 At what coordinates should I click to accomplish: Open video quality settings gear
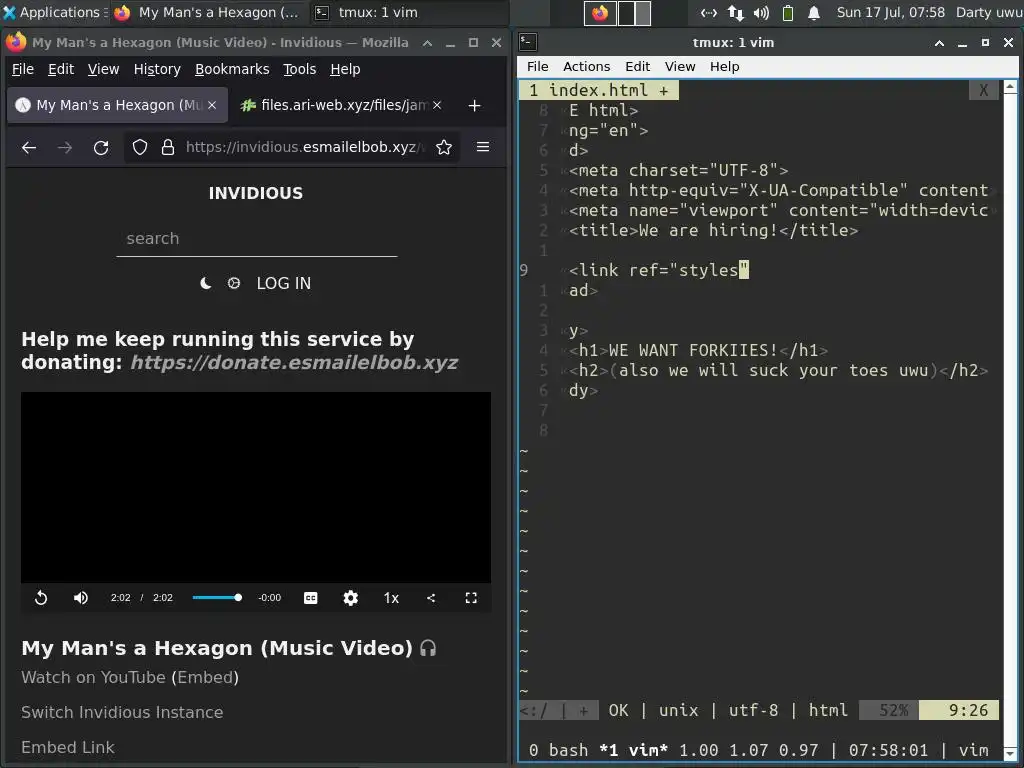click(351, 598)
